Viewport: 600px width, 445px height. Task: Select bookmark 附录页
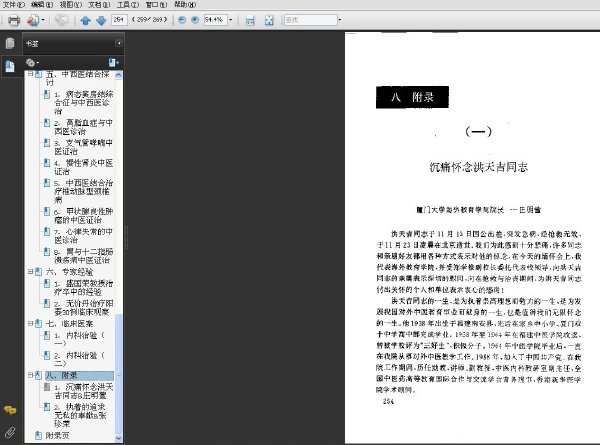(57, 435)
